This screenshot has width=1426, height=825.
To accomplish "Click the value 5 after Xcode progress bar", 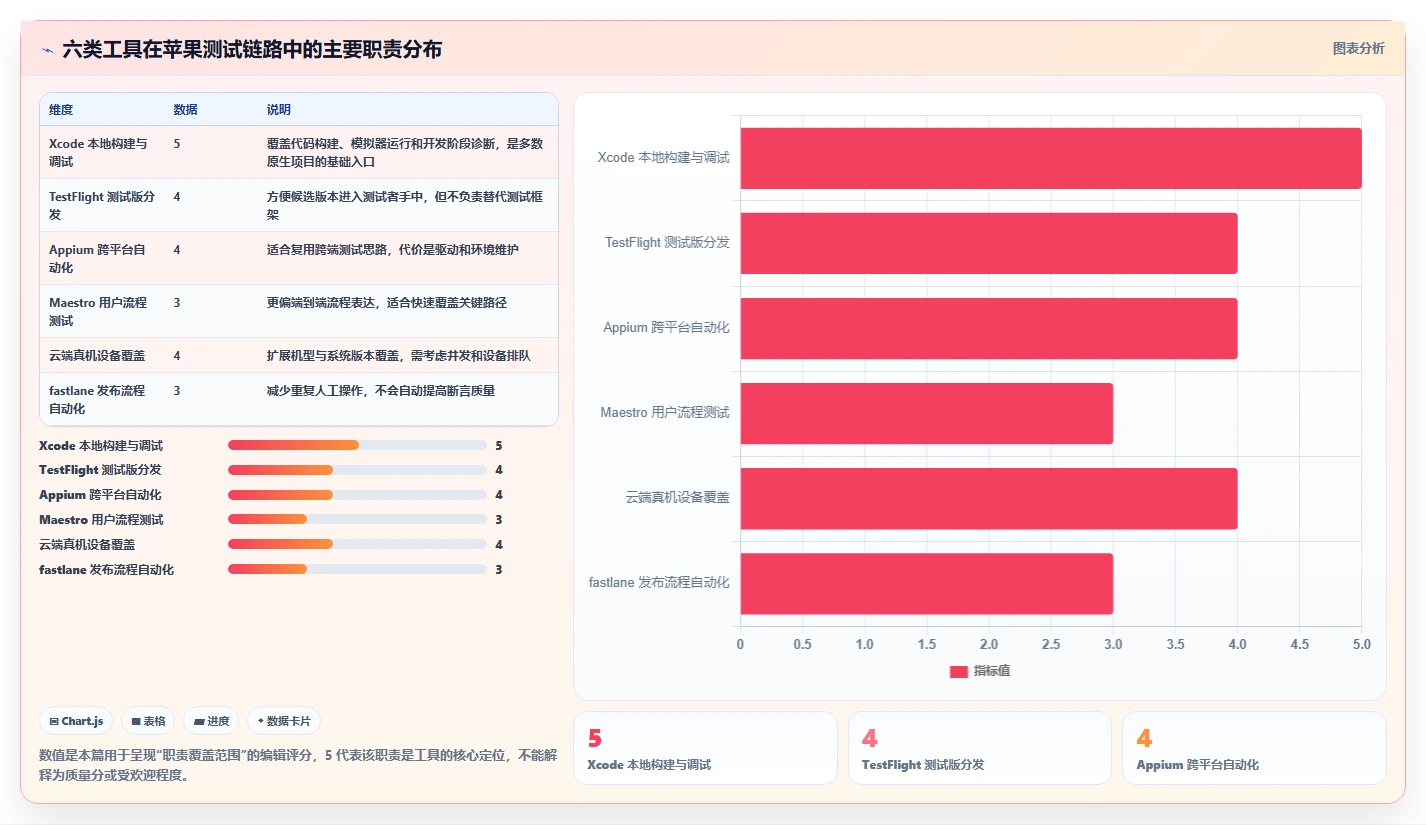I will coord(498,445).
